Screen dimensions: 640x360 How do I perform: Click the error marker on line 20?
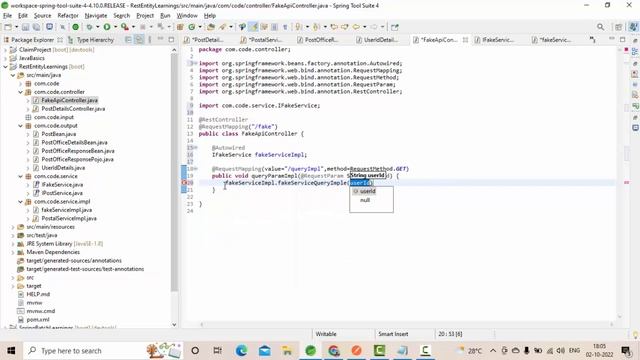coord(184,183)
